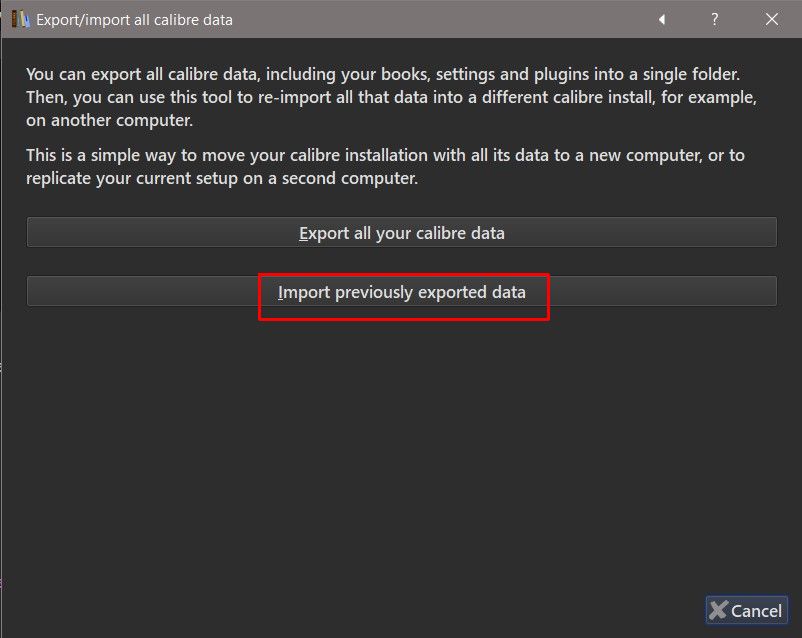The image size is (802, 638).
Task: Click the question mark help icon
Action: 715,19
